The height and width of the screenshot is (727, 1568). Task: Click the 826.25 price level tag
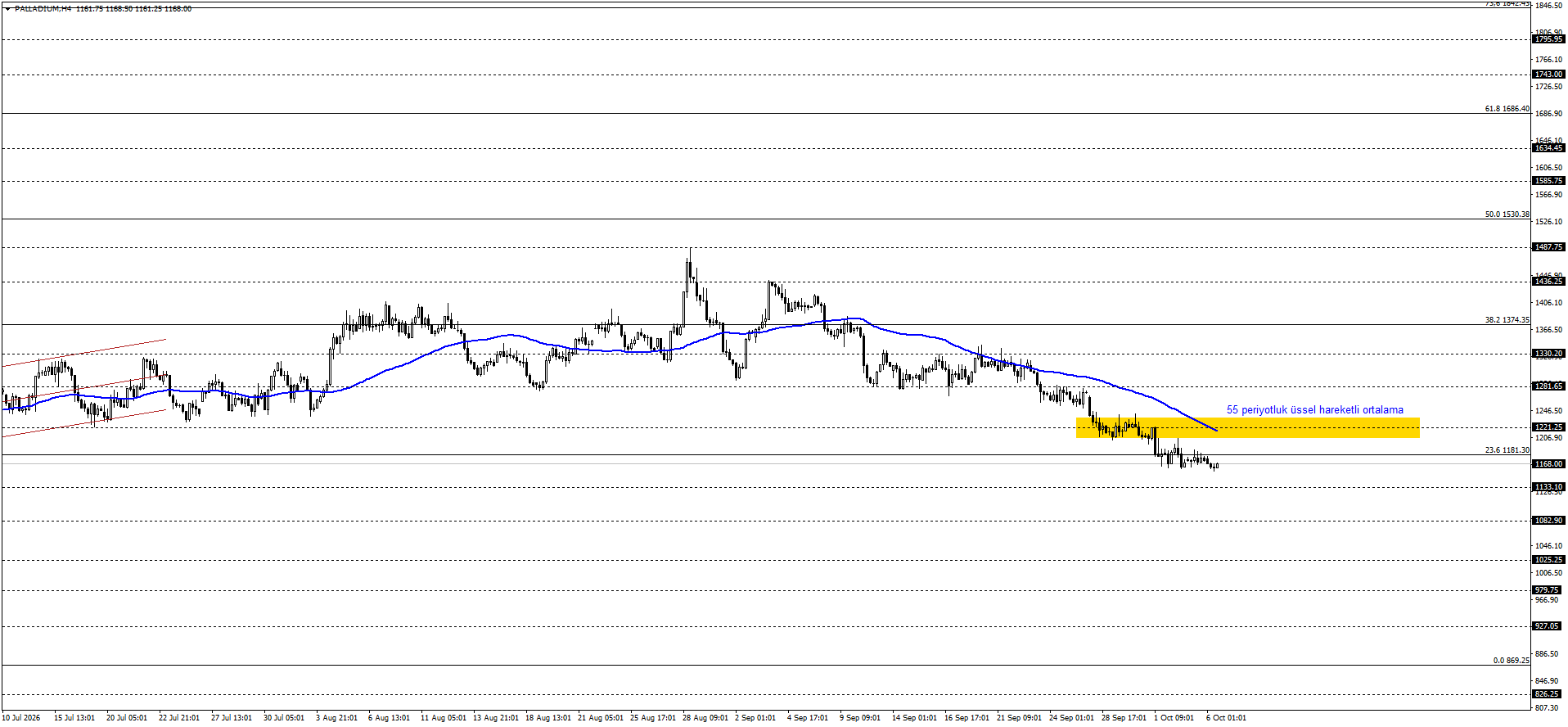click(1547, 694)
